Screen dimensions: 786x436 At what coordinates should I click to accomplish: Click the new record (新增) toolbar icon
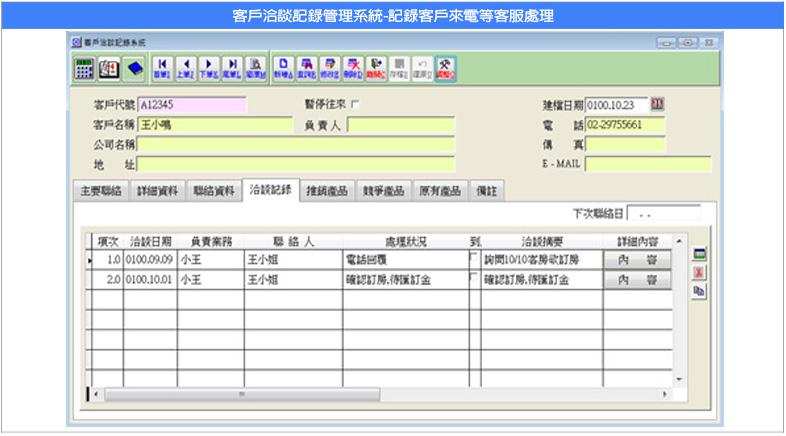coord(283,68)
